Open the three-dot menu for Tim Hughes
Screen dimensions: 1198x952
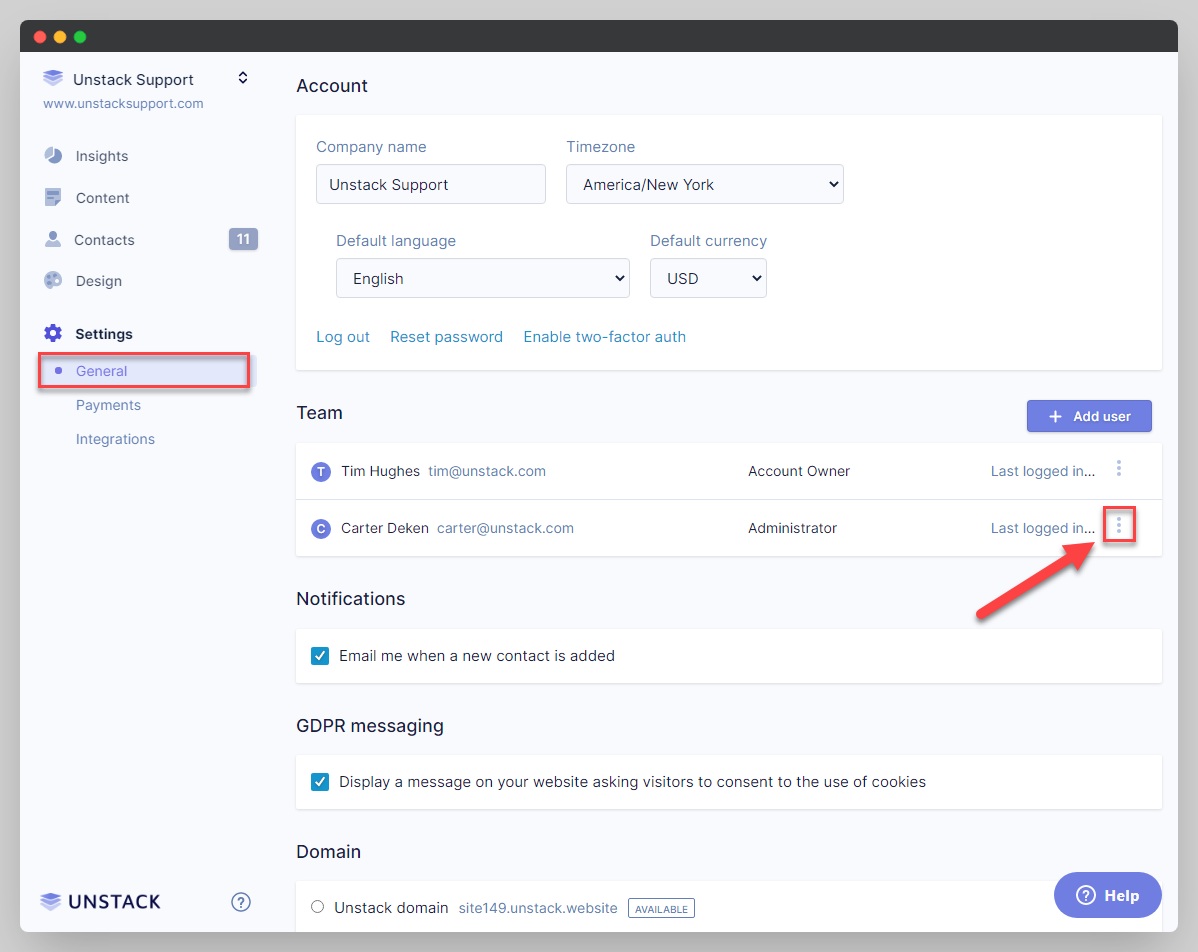tap(1119, 468)
